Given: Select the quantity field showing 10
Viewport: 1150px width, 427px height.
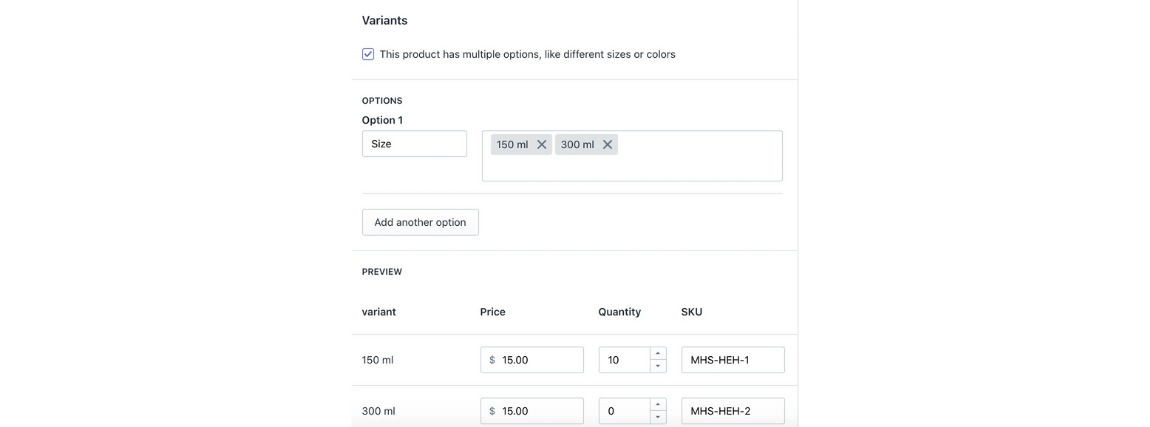Looking at the screenshot, I should (x=624, y=360).
